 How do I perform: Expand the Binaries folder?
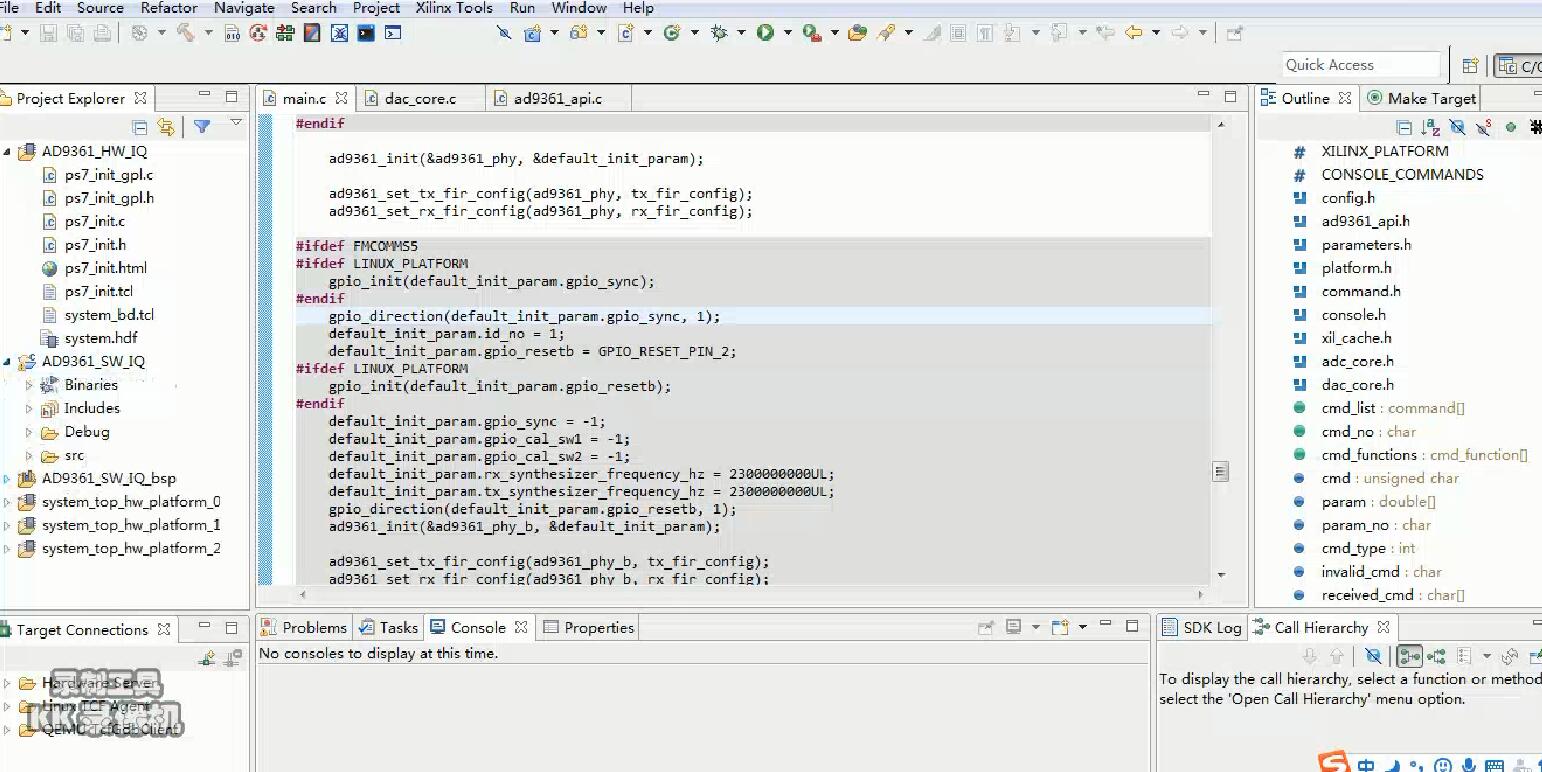tap(29, 385)
